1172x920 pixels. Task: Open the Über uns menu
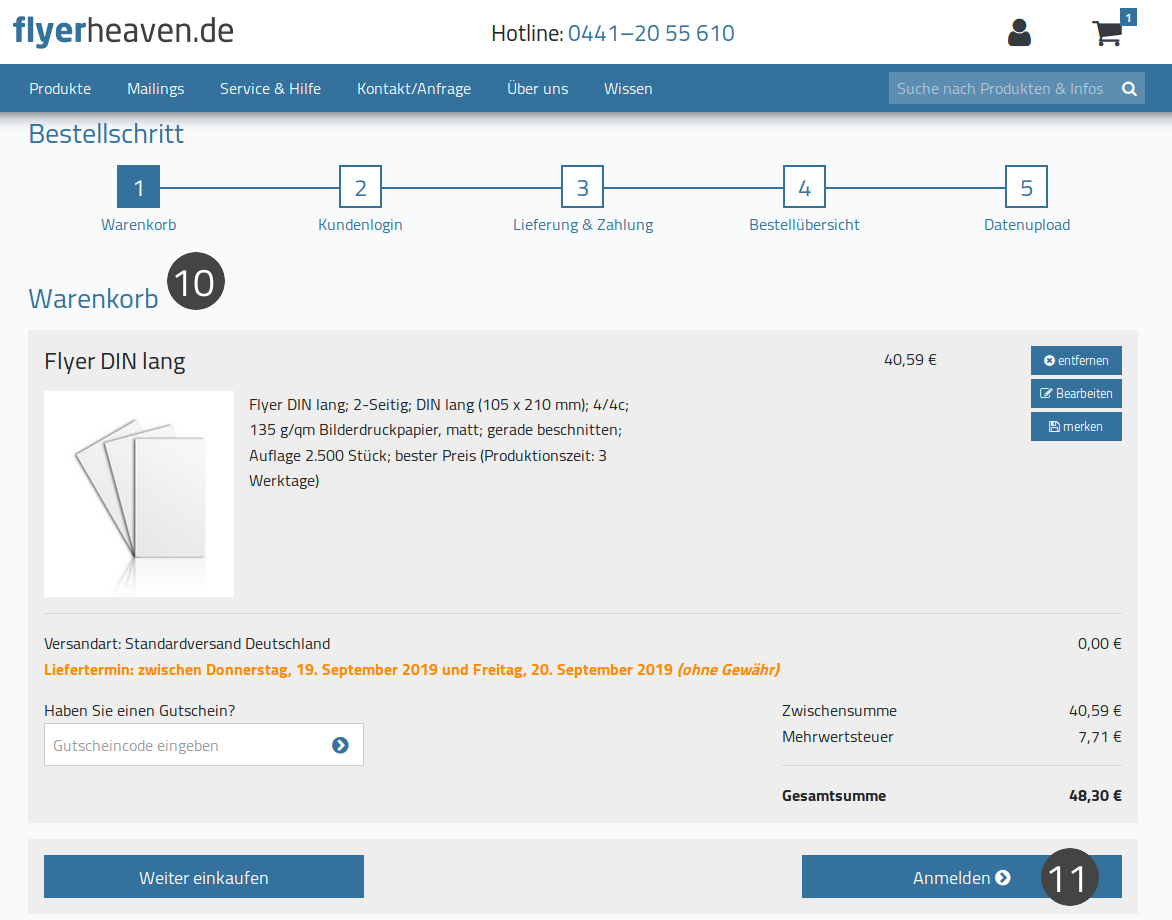[x=537, y=89]
